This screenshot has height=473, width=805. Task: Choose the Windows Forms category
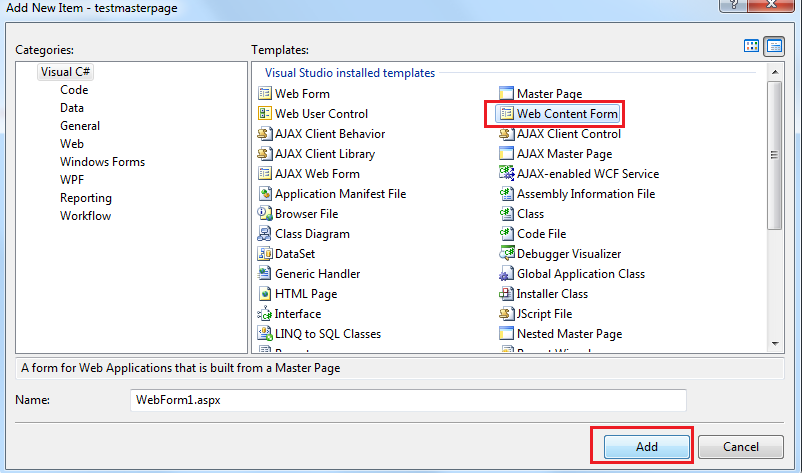[x=102, y=162]
